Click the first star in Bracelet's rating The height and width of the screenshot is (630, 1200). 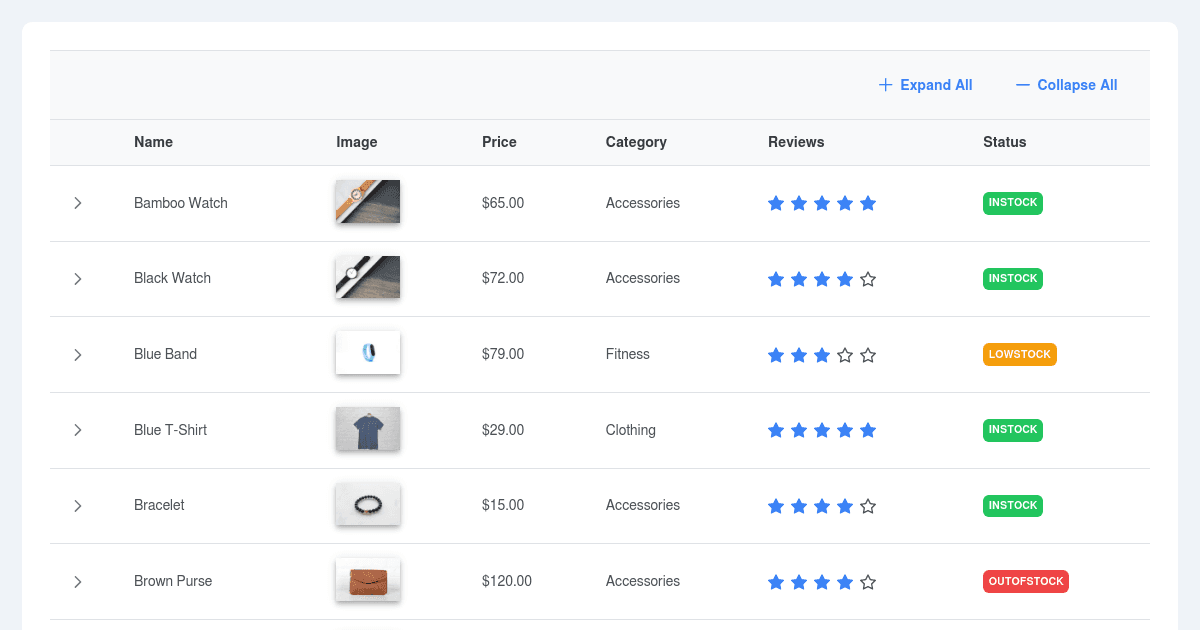(776, 506)
